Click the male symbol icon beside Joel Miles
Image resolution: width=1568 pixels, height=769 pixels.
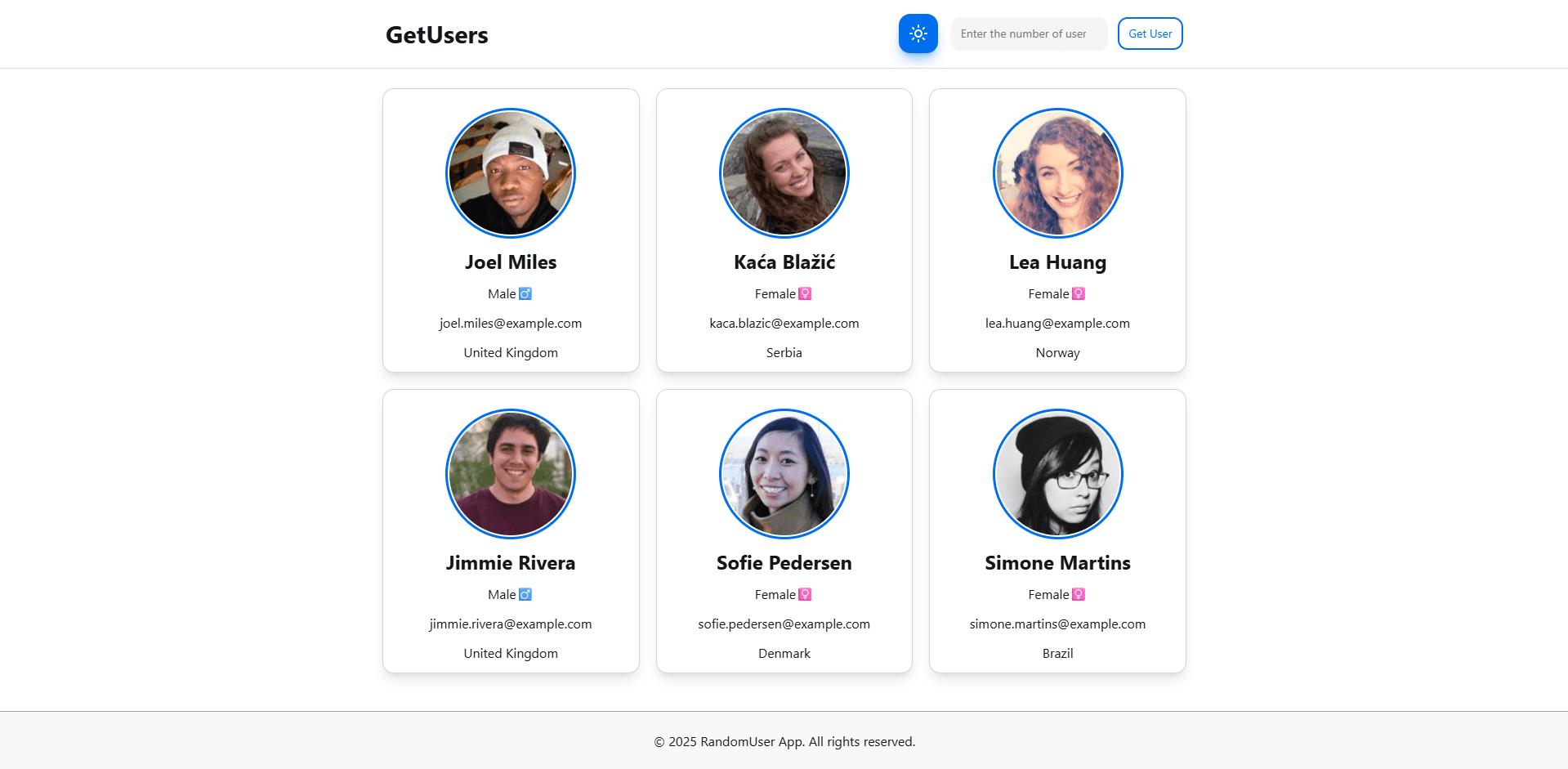pyautogui.click(x=525, y=294)
